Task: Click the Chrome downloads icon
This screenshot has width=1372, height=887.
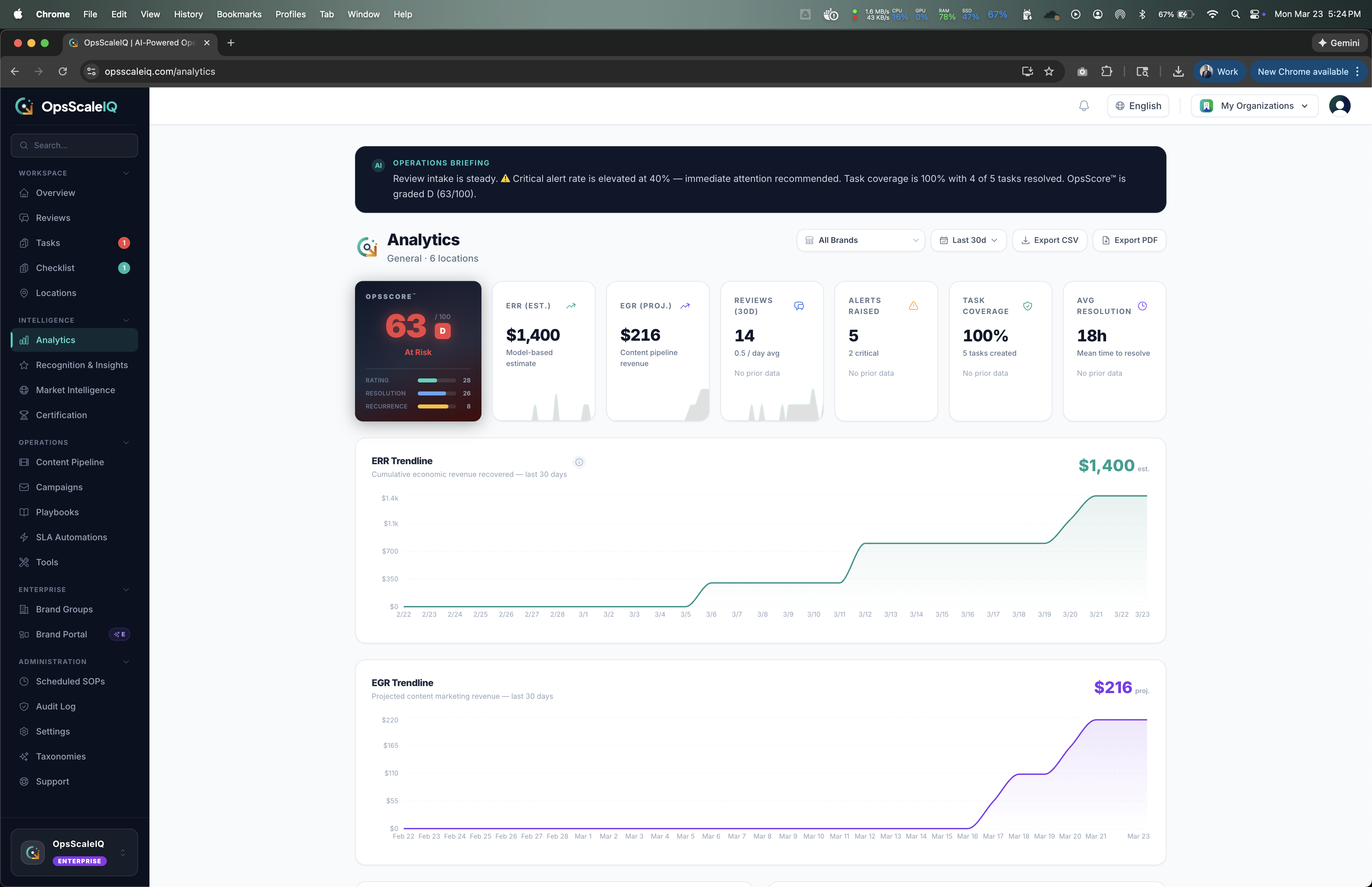Action: pos(1178,71)
